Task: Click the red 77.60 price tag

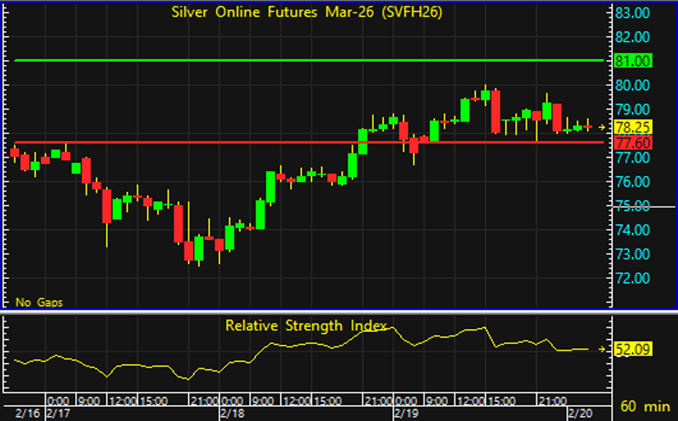Action: tap(634, 143)
